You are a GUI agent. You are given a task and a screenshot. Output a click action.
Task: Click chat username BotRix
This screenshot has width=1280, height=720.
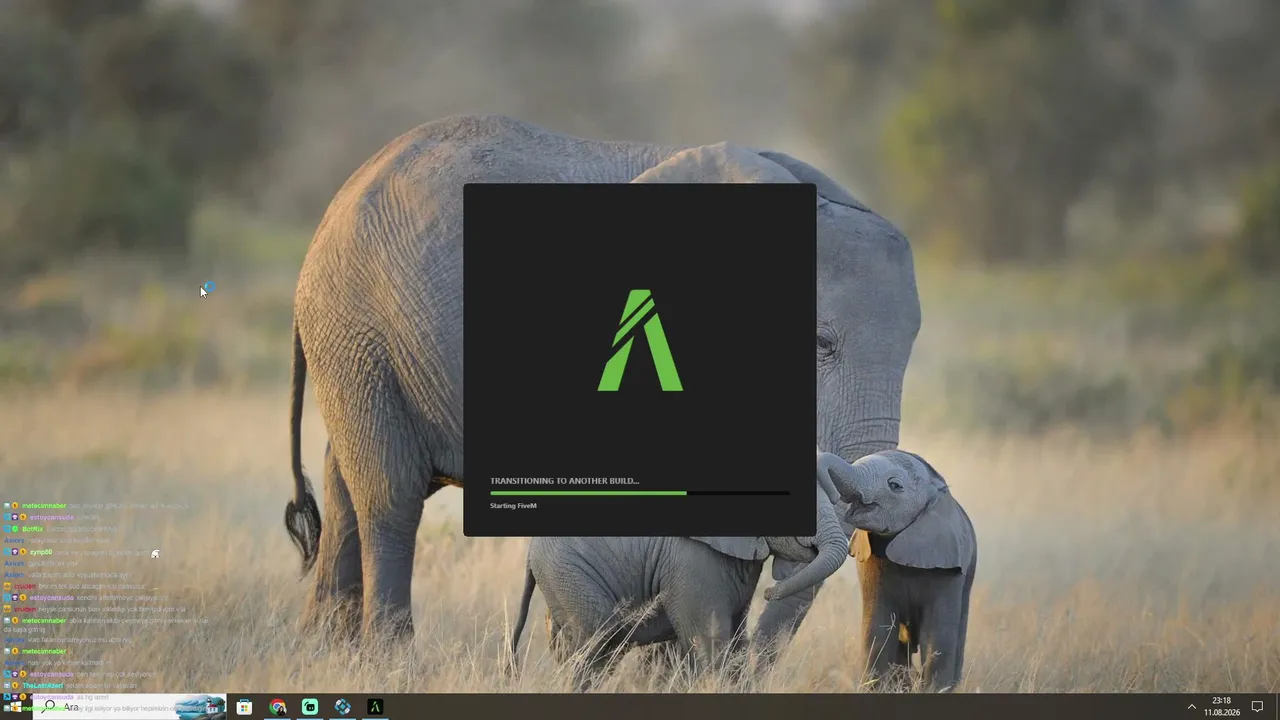click(32, 529)
